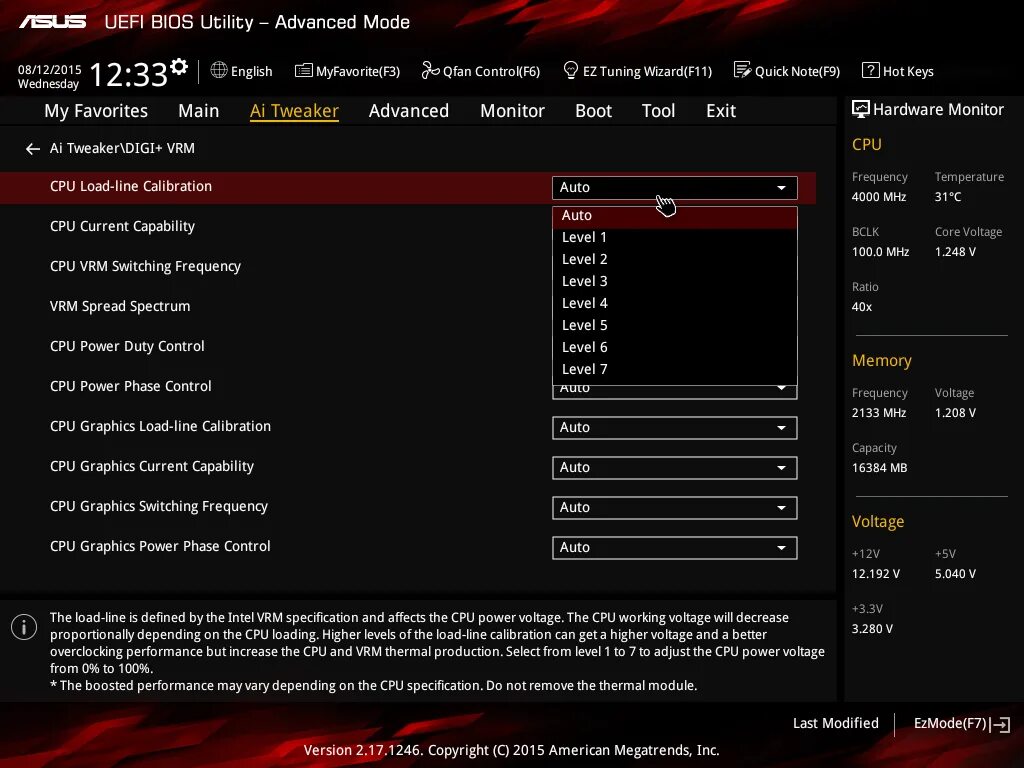Click the back arrow beside Ai Tweaker\DIGI+ VRM

pos(33,149)
